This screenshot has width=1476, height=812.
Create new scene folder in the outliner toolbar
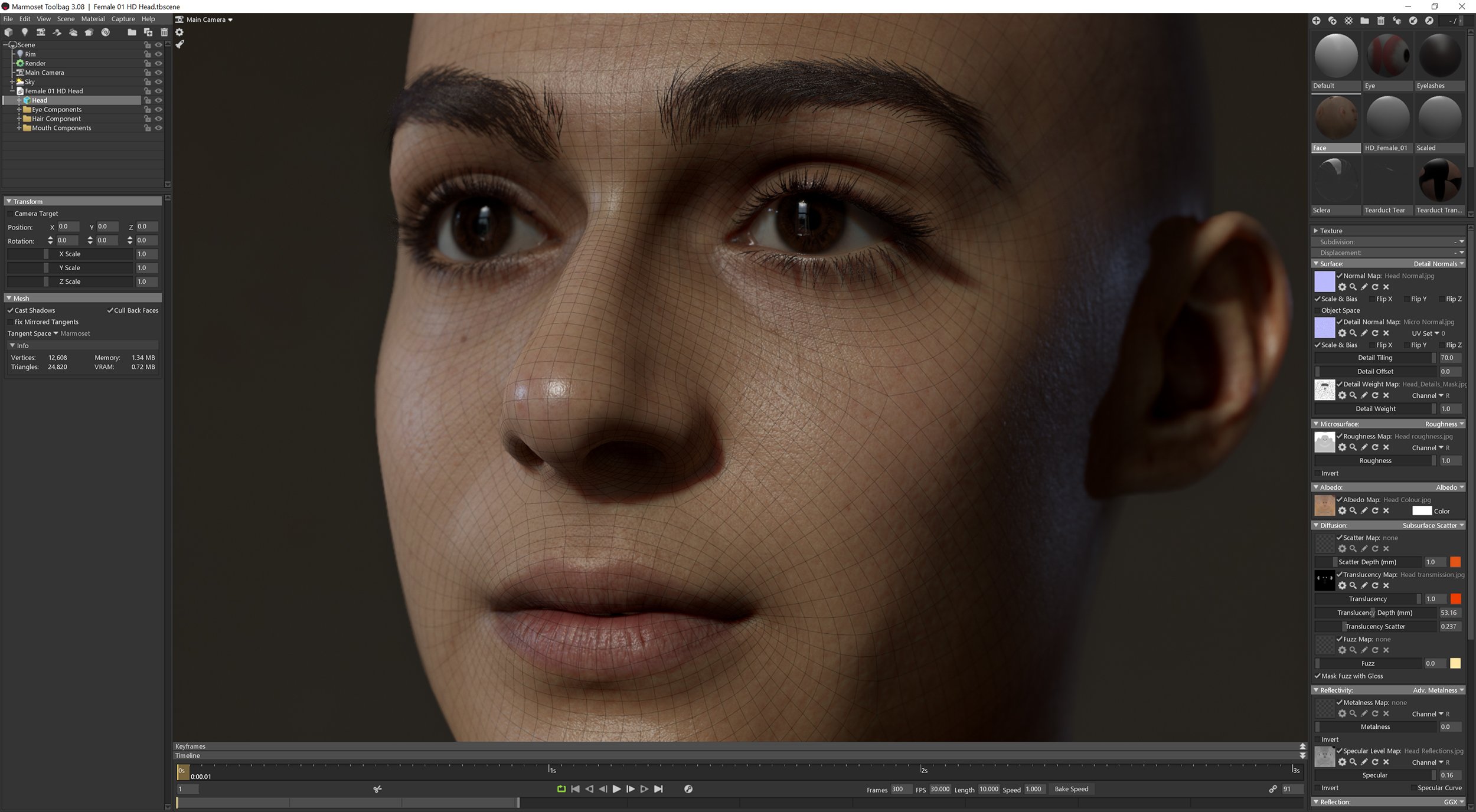(x=132, y=32)
